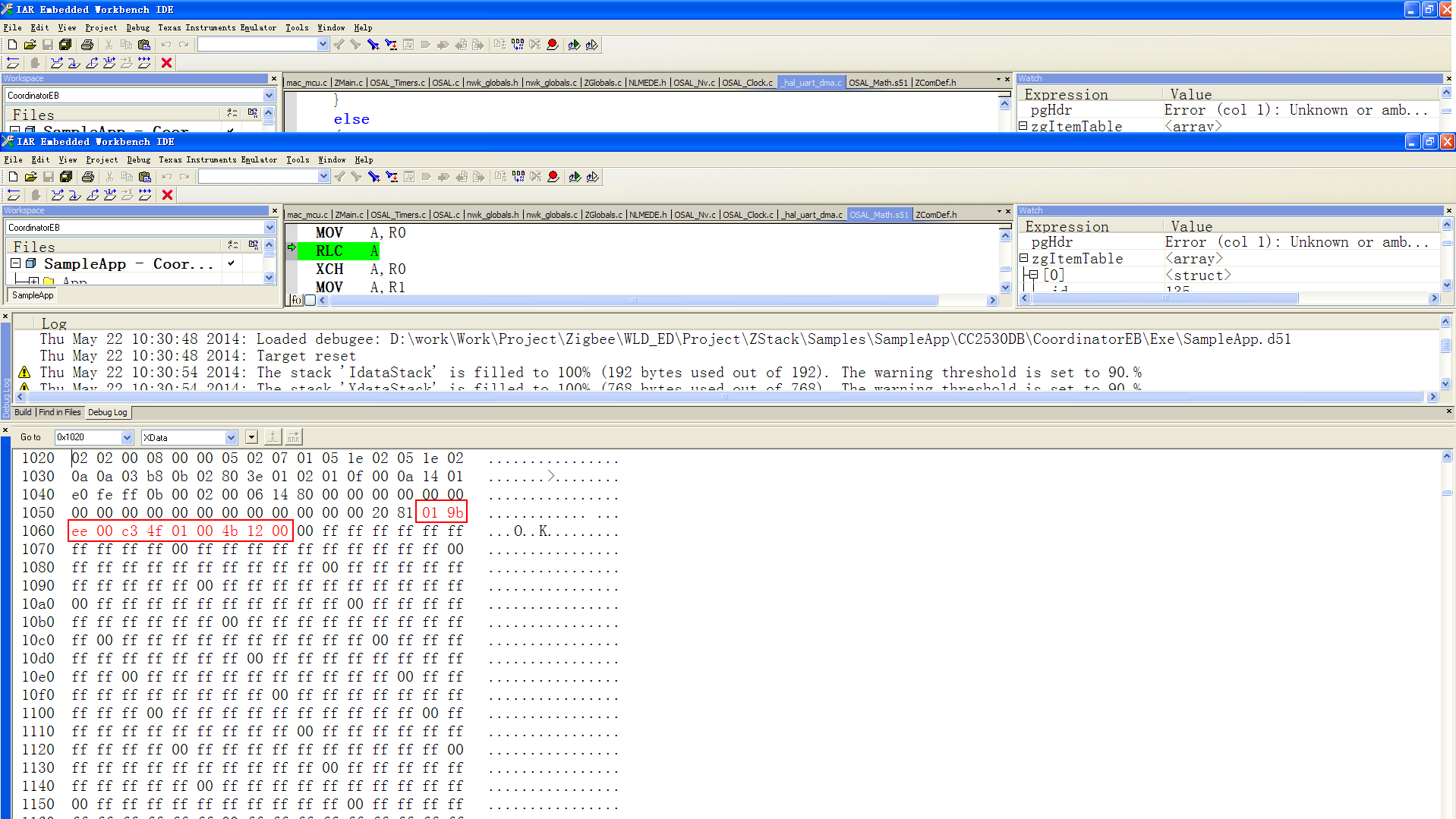Click the Paste clipboard icon

(145, 176)
